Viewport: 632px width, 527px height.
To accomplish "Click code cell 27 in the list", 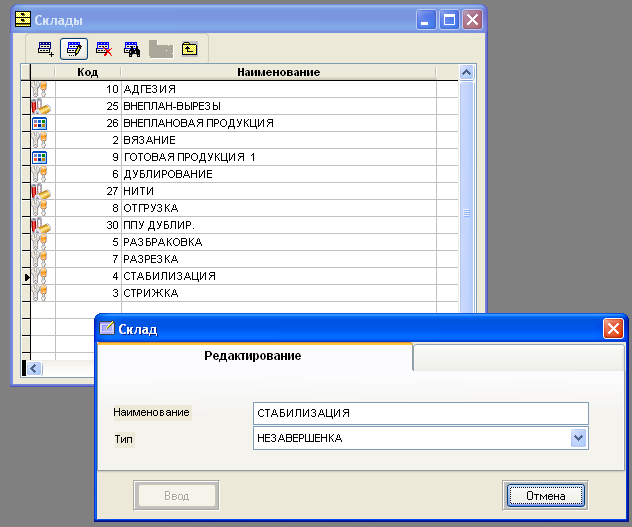I will (88, 191).
